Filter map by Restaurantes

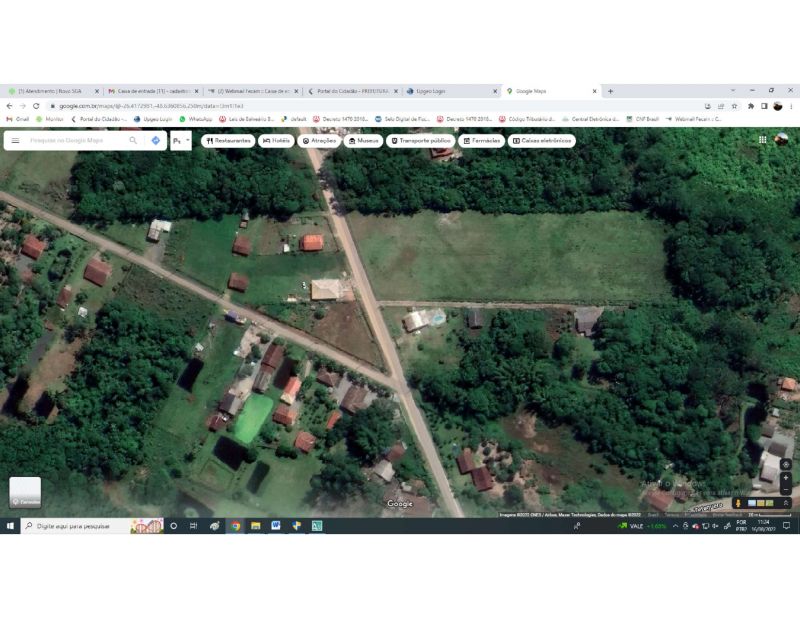point(228,141)
